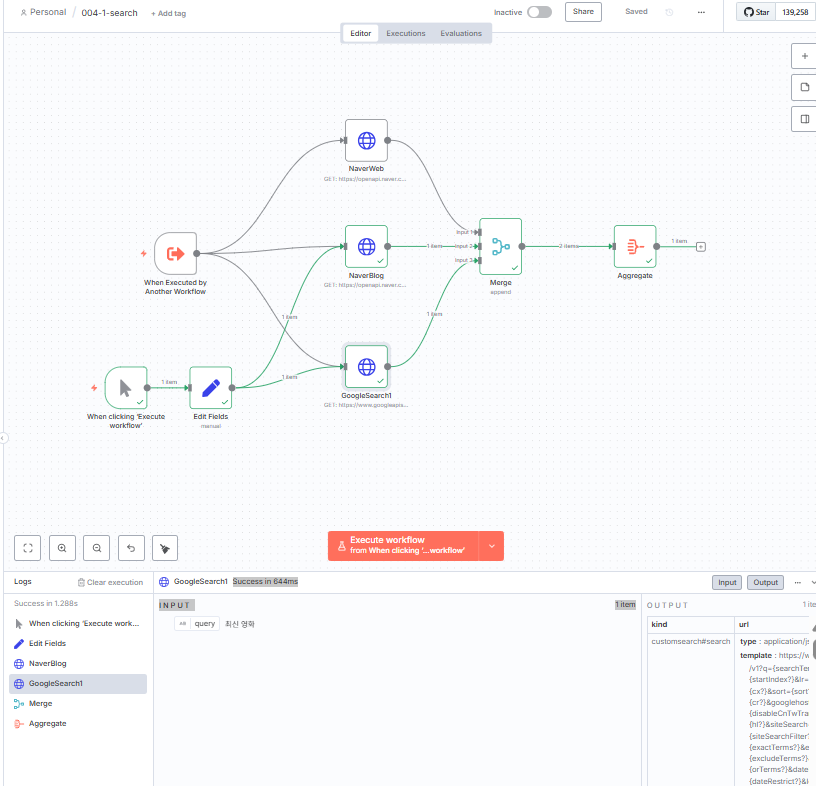
Task: Click the 'Success in 644ms' status text
Action: pyautogui.click(x=265, y=581)
